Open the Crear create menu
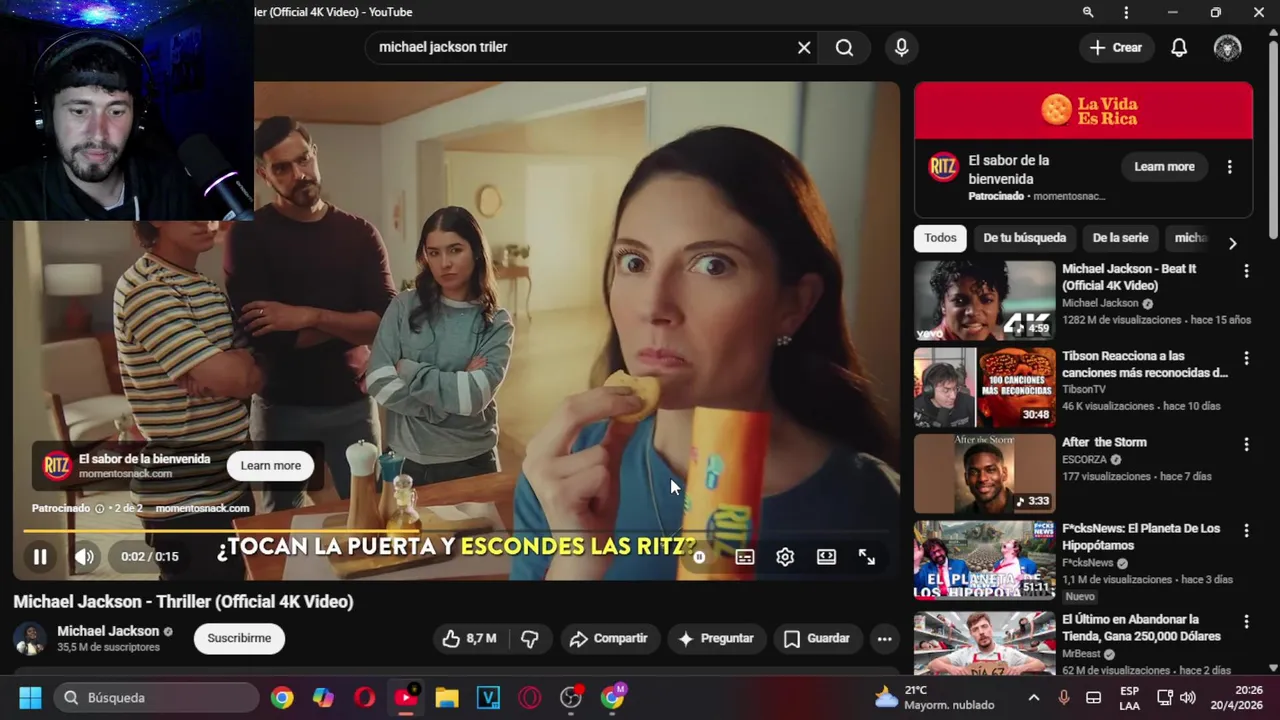The image size is (1280, 720). point(1116,47)
